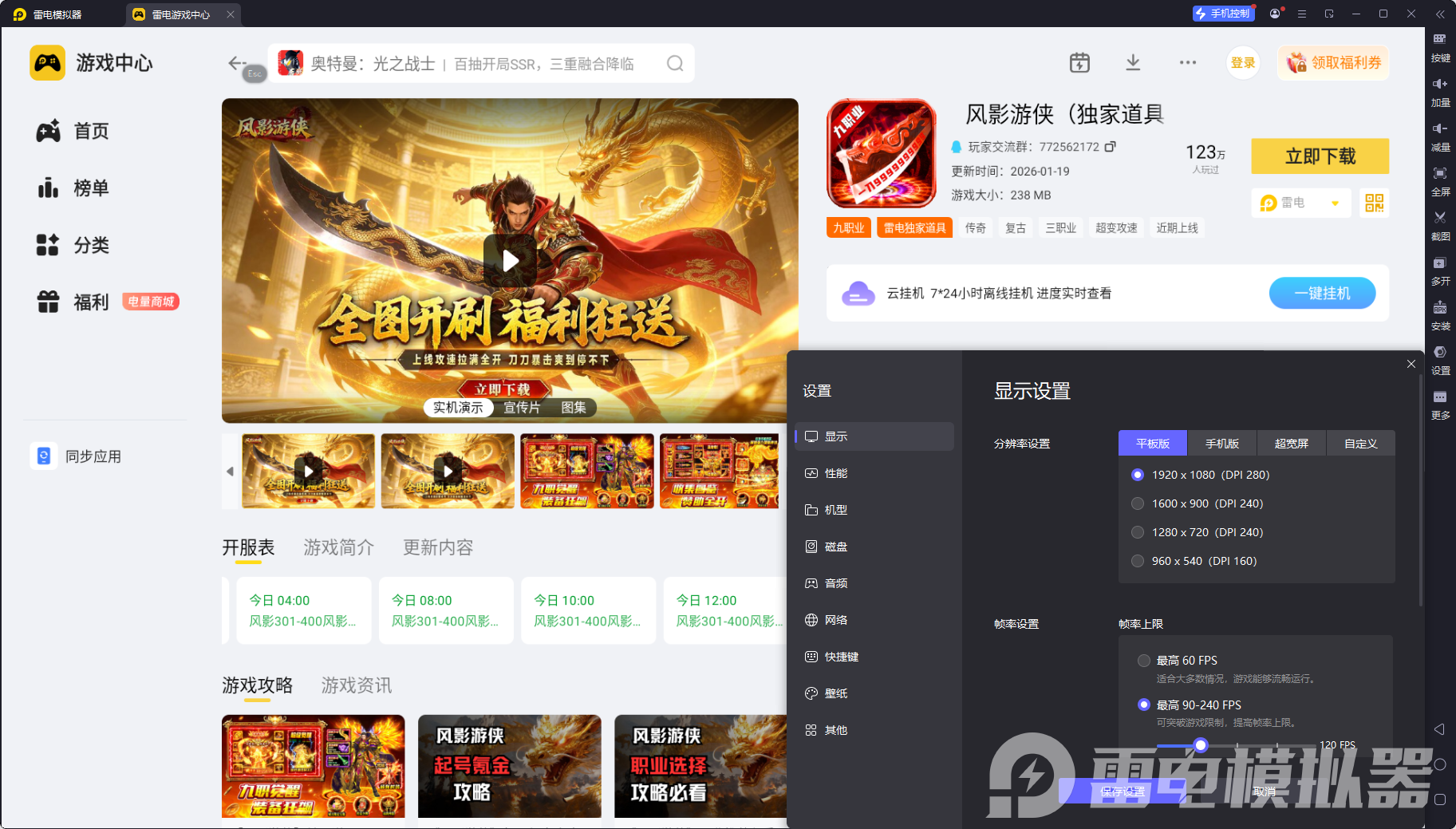Open the 九职业觉醒 guide thumbnail

[314, 766]
